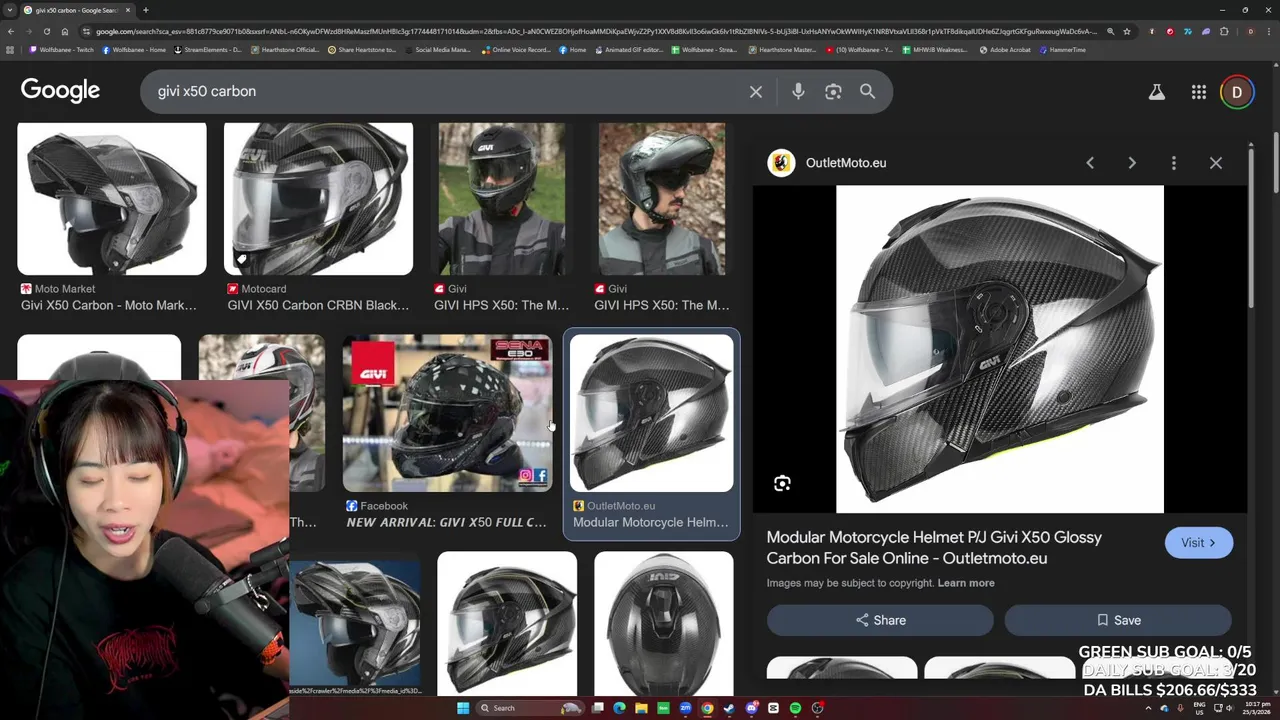1280x720 pixels.
Task: Open the Google account avatar
Action: 1237,92
